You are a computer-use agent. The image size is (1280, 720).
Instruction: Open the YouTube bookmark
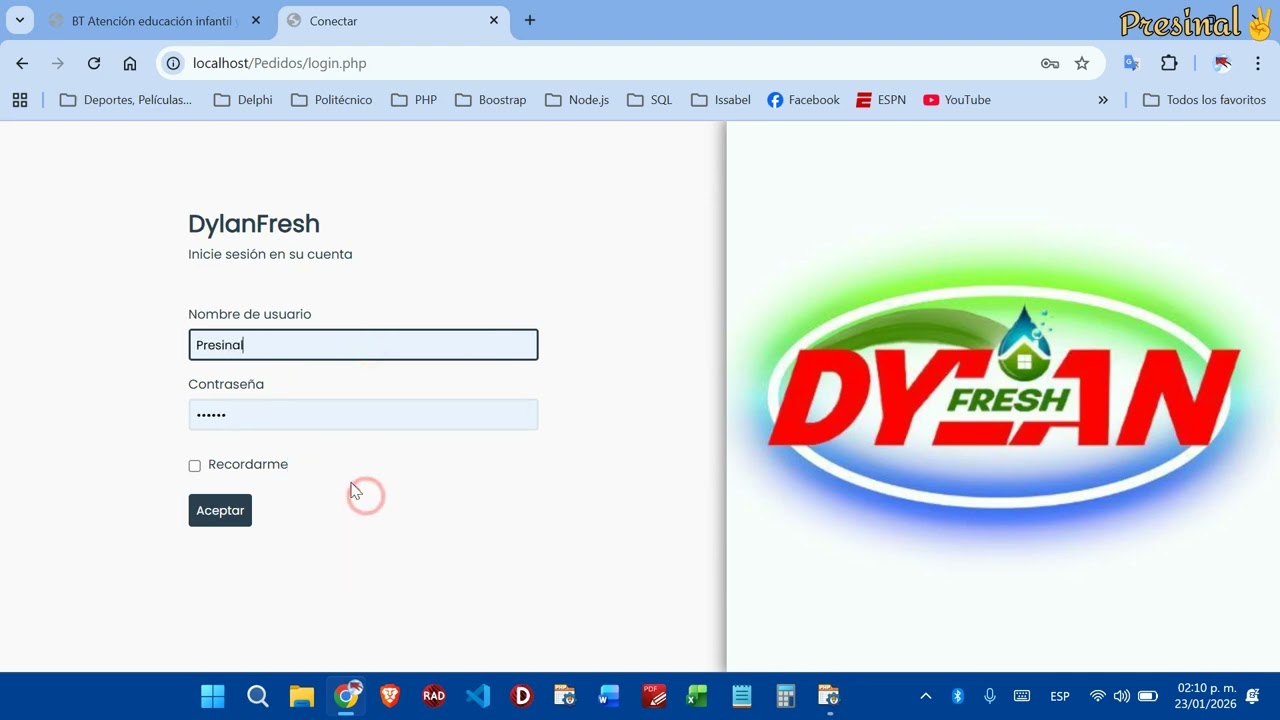pos(957,100)
